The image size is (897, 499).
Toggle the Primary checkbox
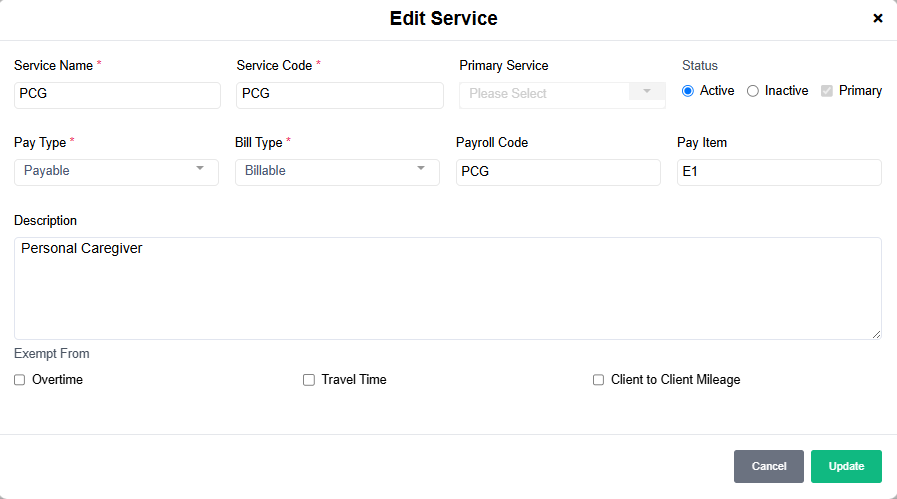(826, 91)
